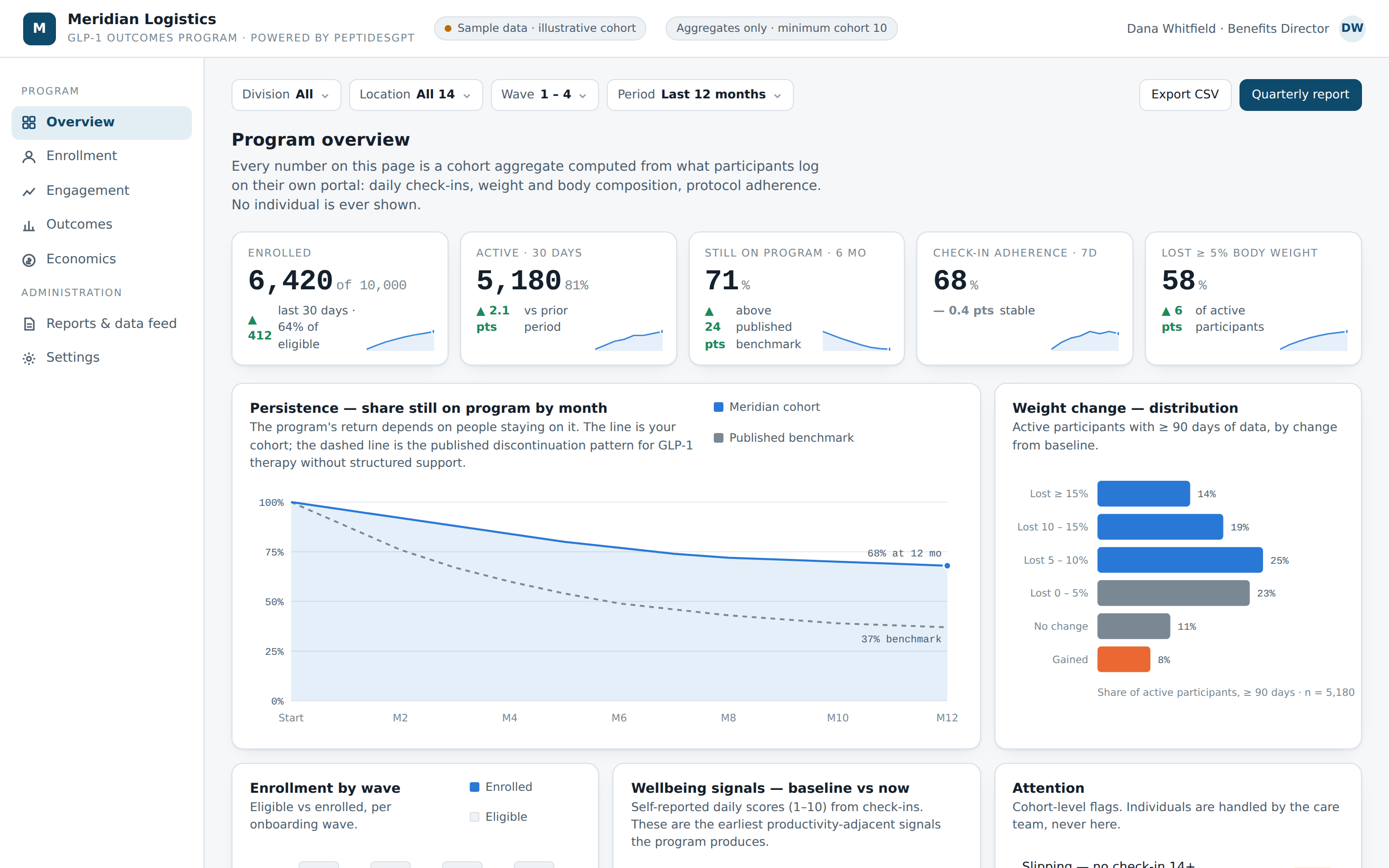
Task: Click the Meridian Logistics M logo
Action: click(39, 28)
